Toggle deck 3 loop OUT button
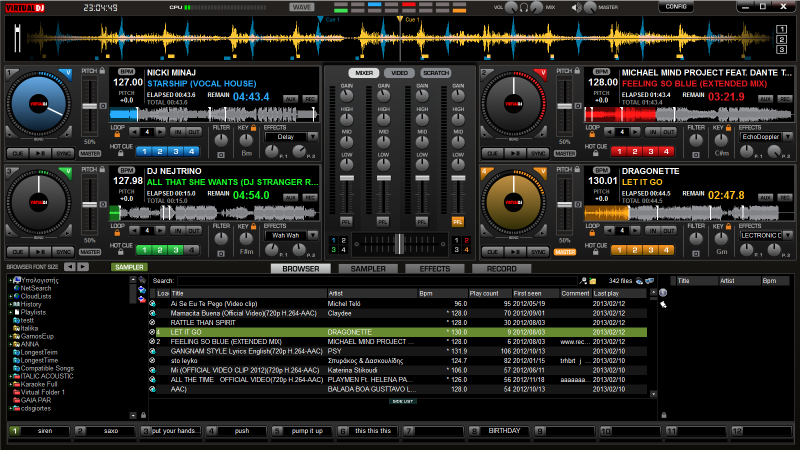Viewport: 800px width, 450px height. [x=194, y=231]
